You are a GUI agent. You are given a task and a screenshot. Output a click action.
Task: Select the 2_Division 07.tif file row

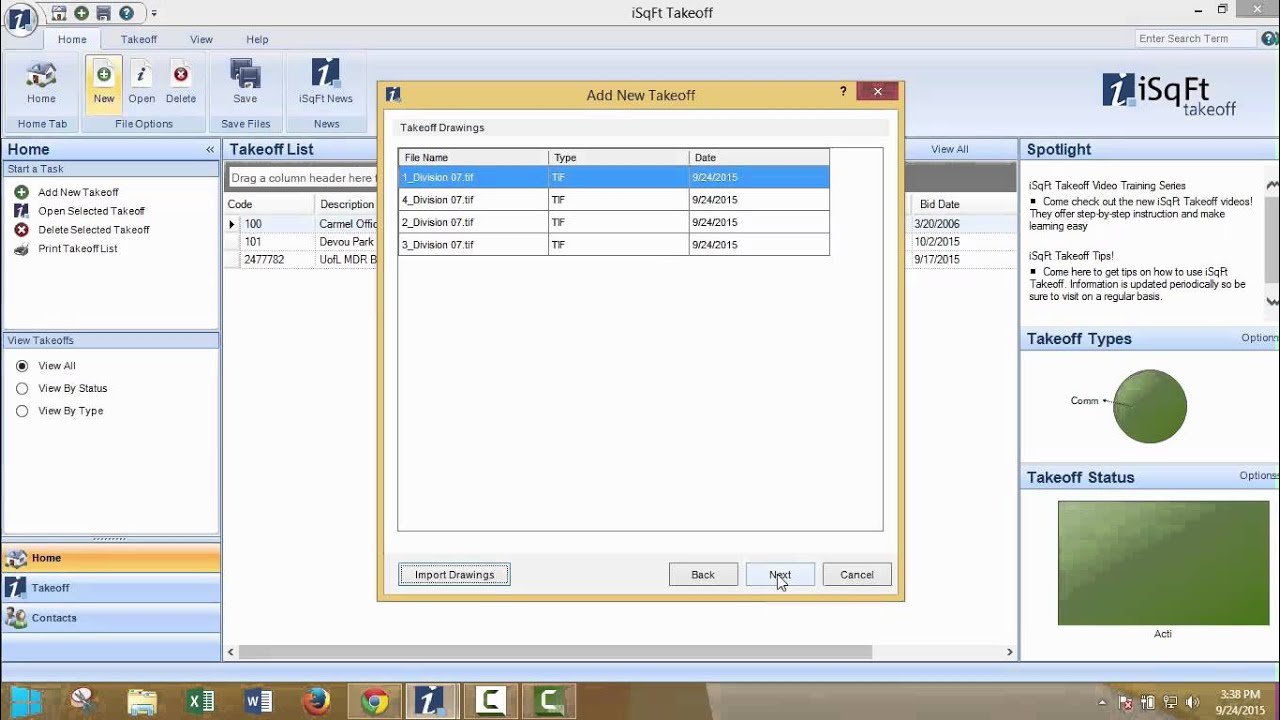[614, 222]
